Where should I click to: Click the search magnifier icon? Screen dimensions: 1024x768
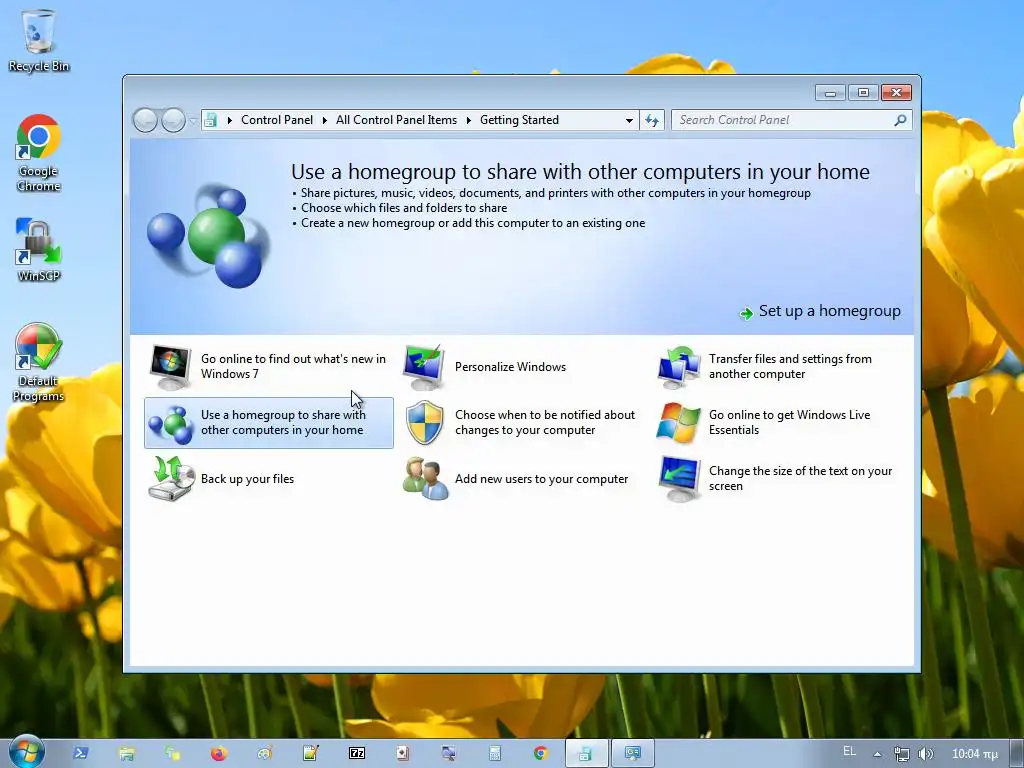coord(900,120)
